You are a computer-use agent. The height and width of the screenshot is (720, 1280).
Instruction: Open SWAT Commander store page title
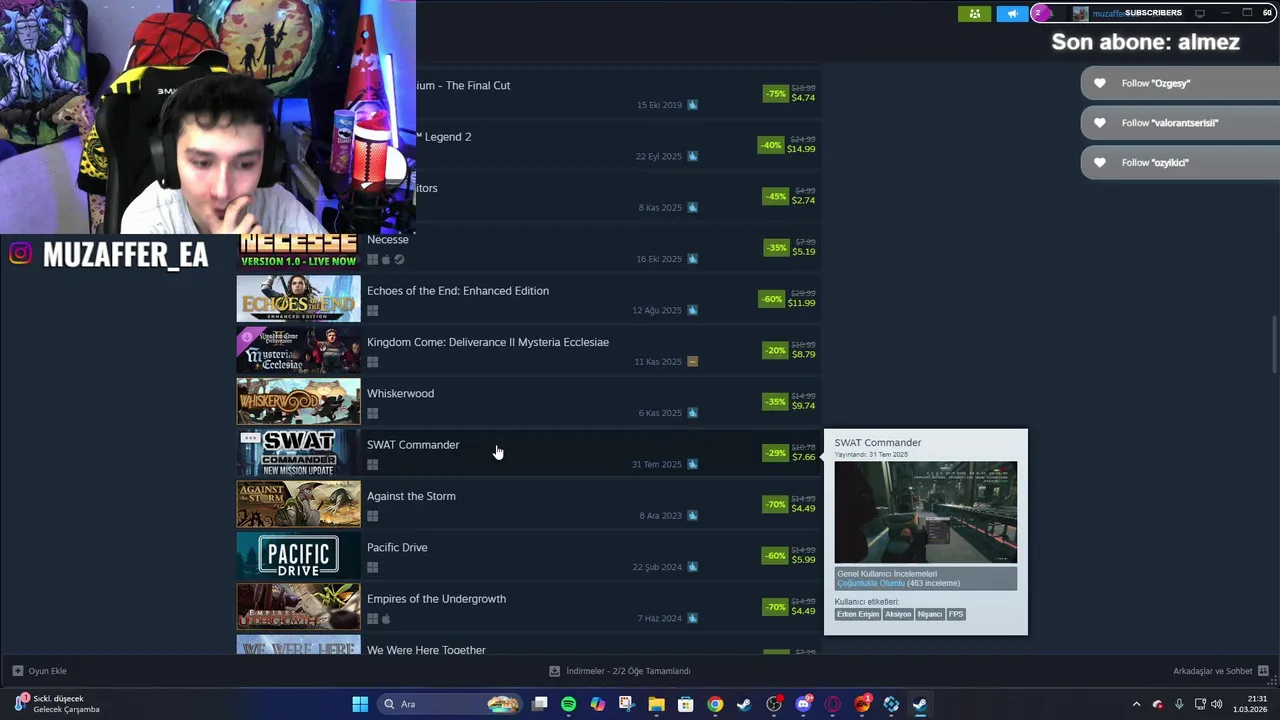(x=413, y=445)
